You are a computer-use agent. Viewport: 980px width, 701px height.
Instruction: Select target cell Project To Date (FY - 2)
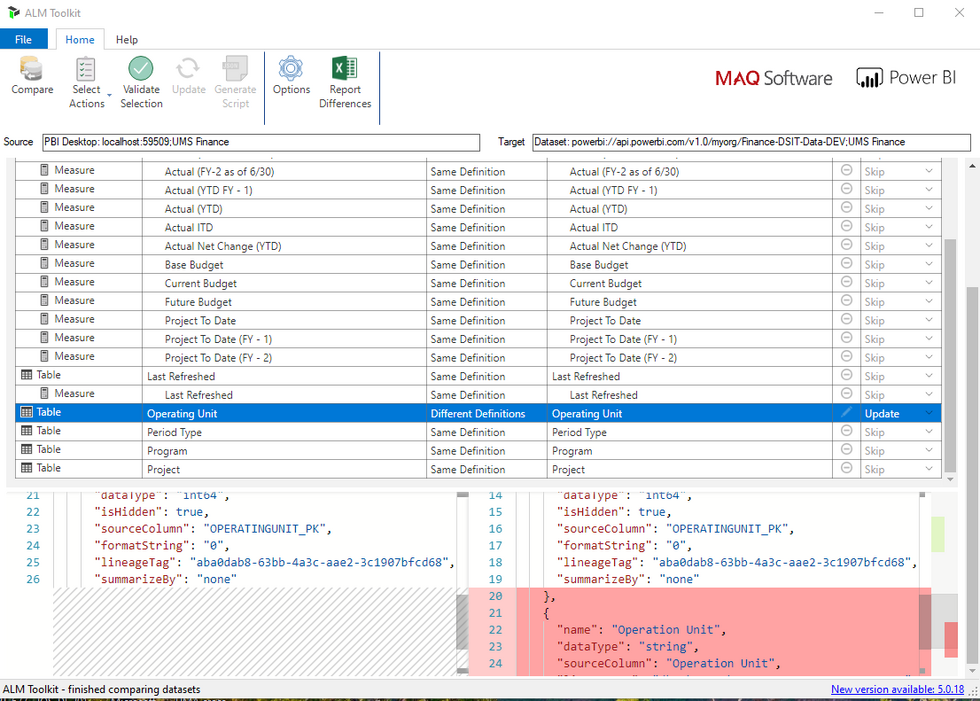click(x=689, y=358)
